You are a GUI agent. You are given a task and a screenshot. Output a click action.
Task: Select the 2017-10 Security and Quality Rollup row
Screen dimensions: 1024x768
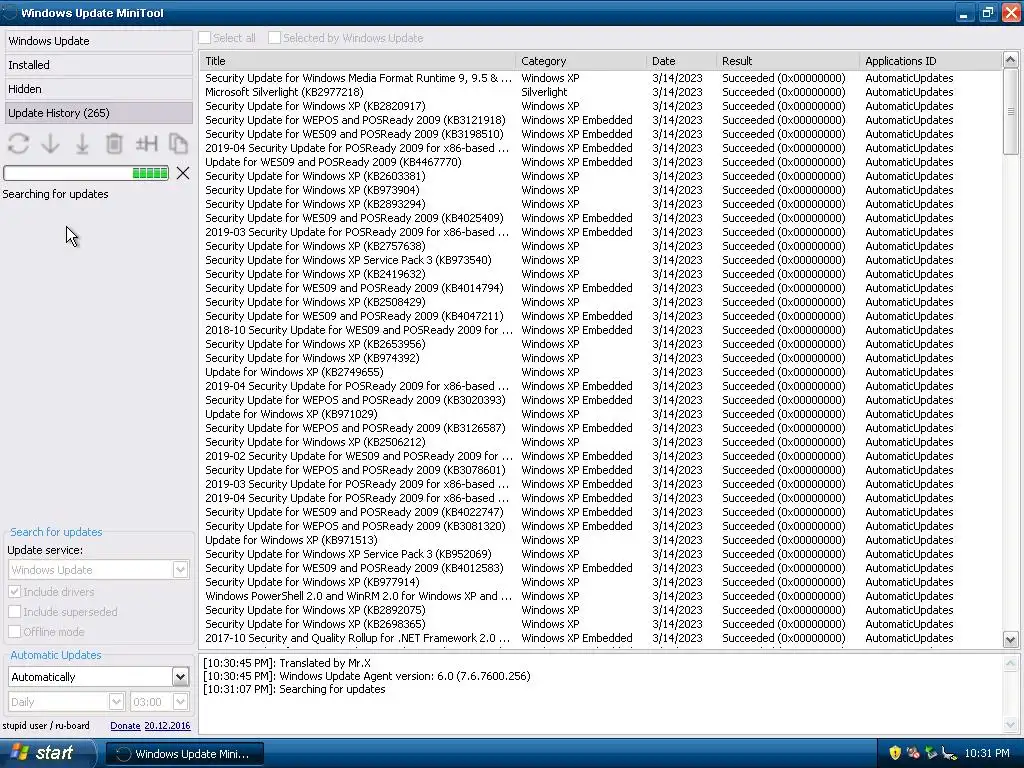[601, 638]
